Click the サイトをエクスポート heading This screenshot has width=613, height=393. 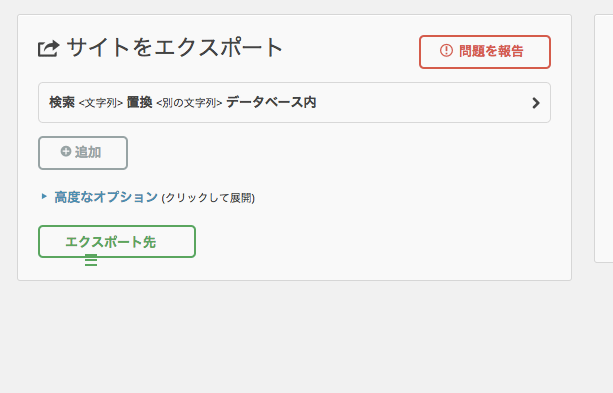tap(175, 48)
